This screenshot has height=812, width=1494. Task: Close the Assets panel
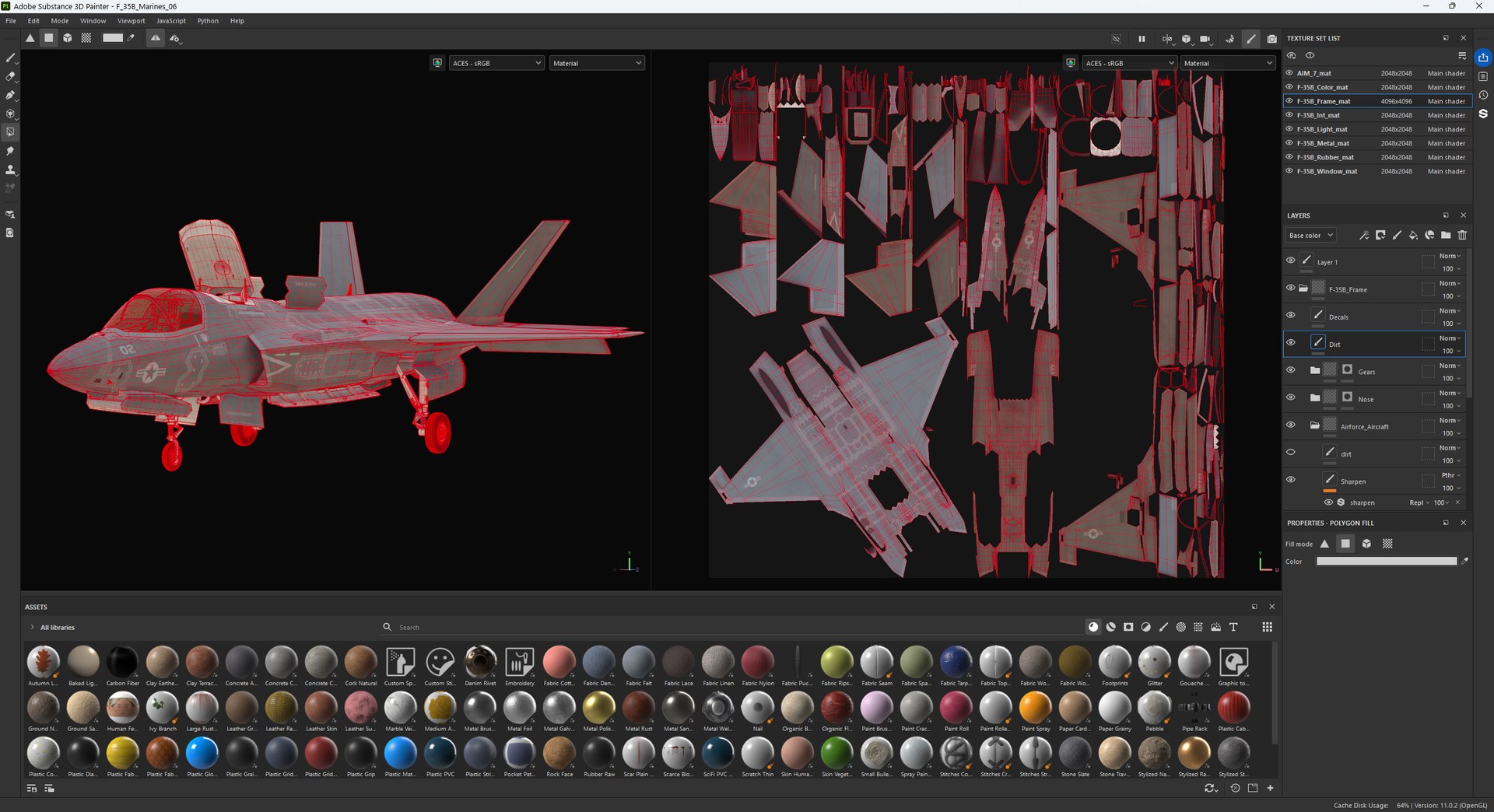[1272, 607]
